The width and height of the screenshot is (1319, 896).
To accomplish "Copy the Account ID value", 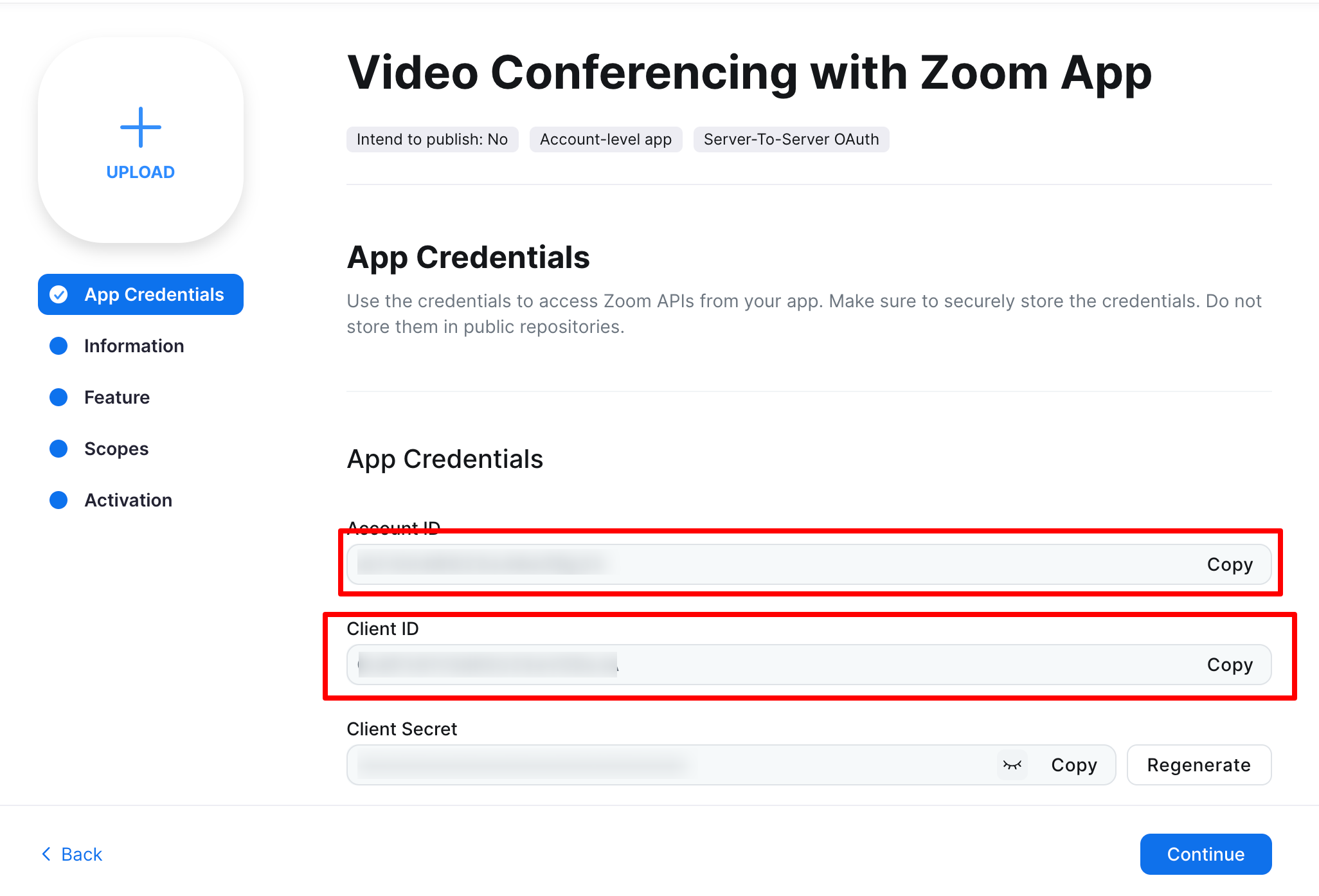I will pos(1229,564).
